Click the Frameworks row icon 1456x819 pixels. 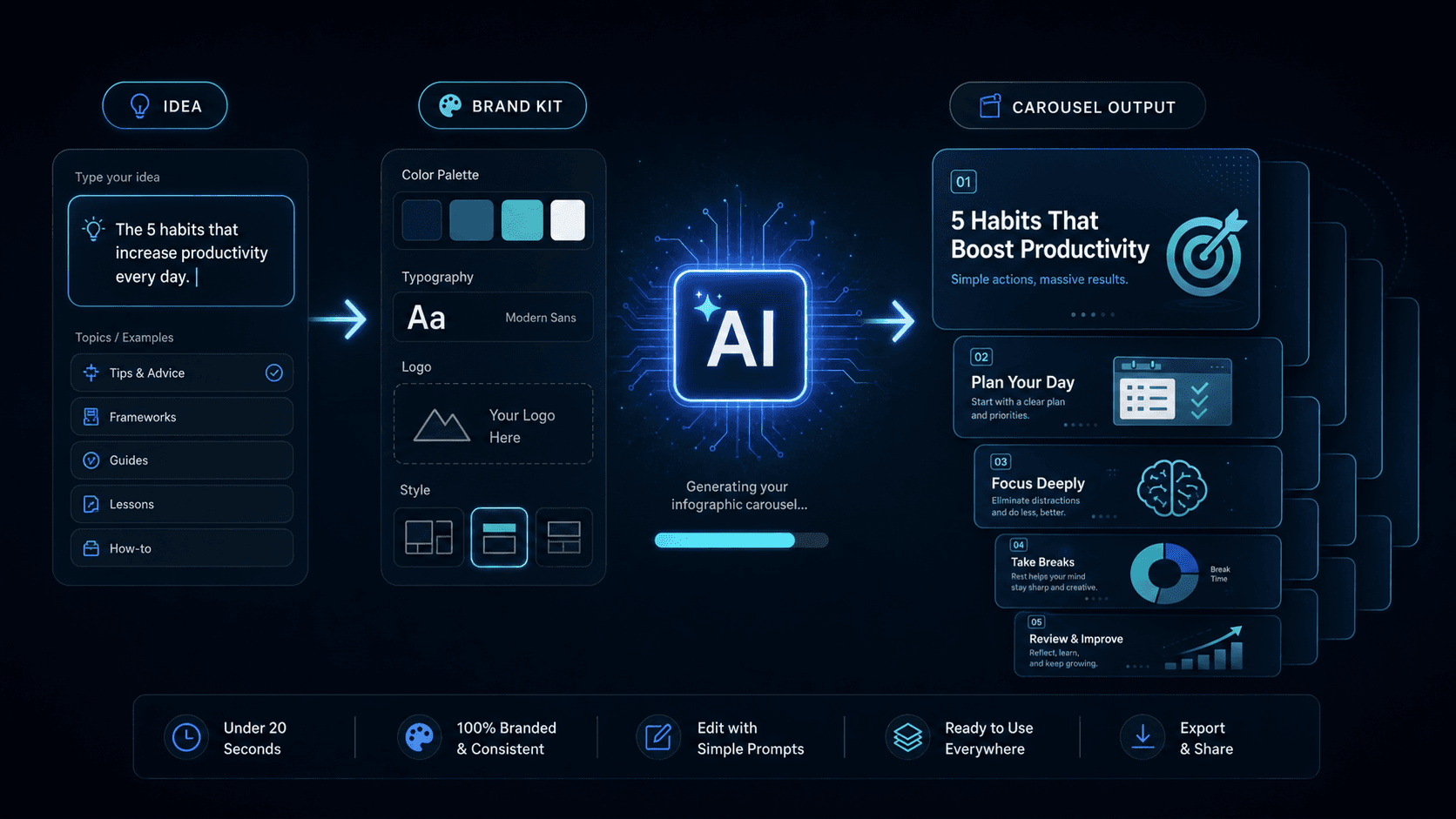click(91, 417)
